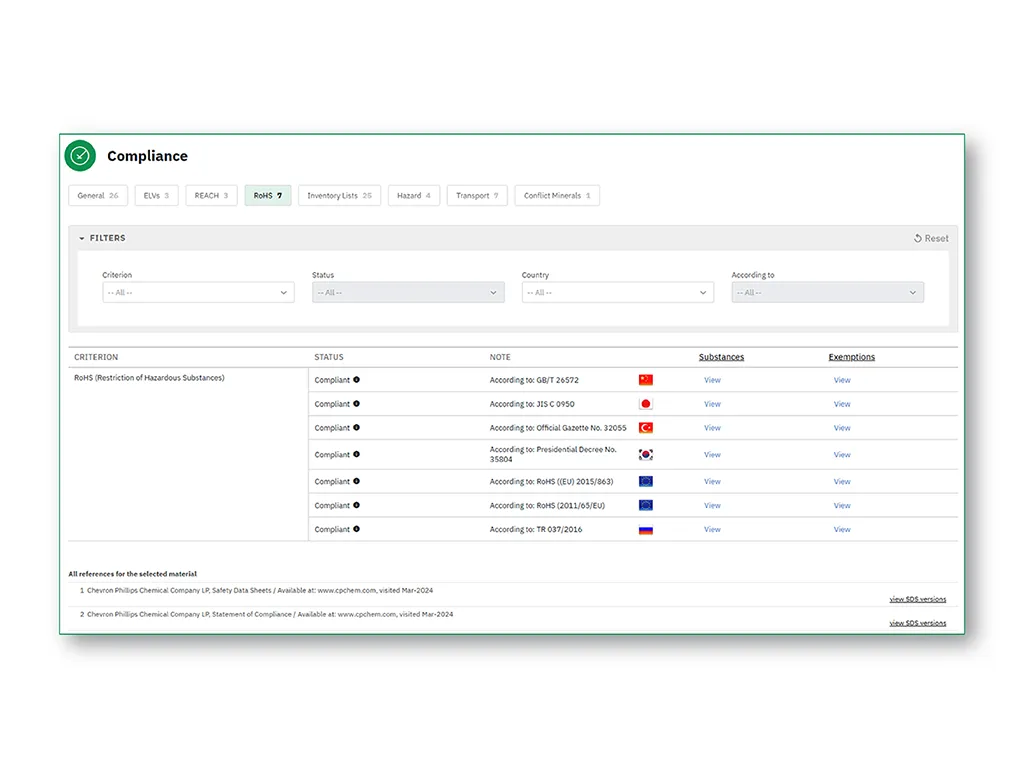Screen dimensions: 1024x768
Task: Click the info icon beside Compliant for GB/T 26572
Action: (x=357, y=379)
